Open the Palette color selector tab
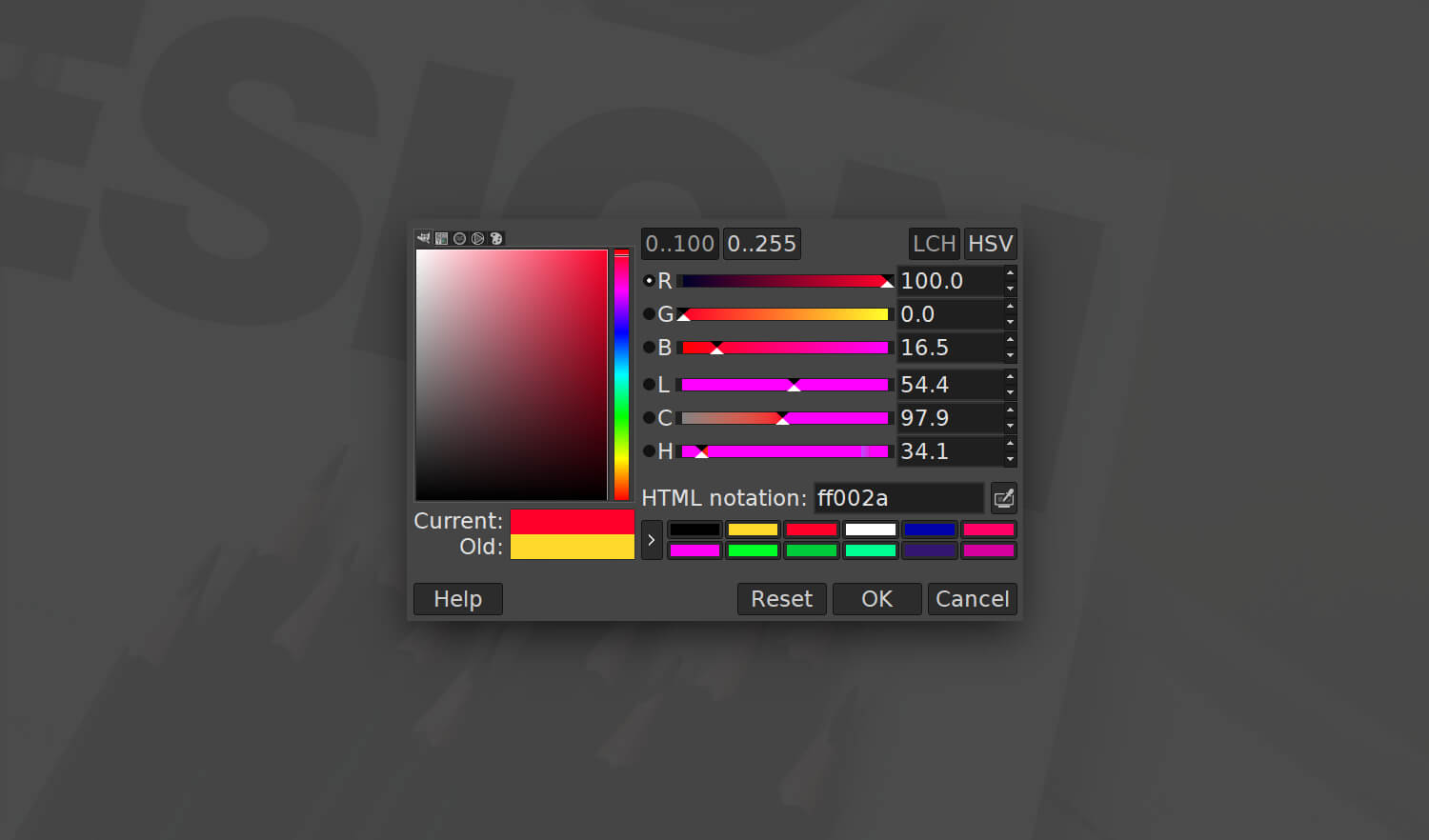The image size is (1429, 840). click(x=496, y=238)
